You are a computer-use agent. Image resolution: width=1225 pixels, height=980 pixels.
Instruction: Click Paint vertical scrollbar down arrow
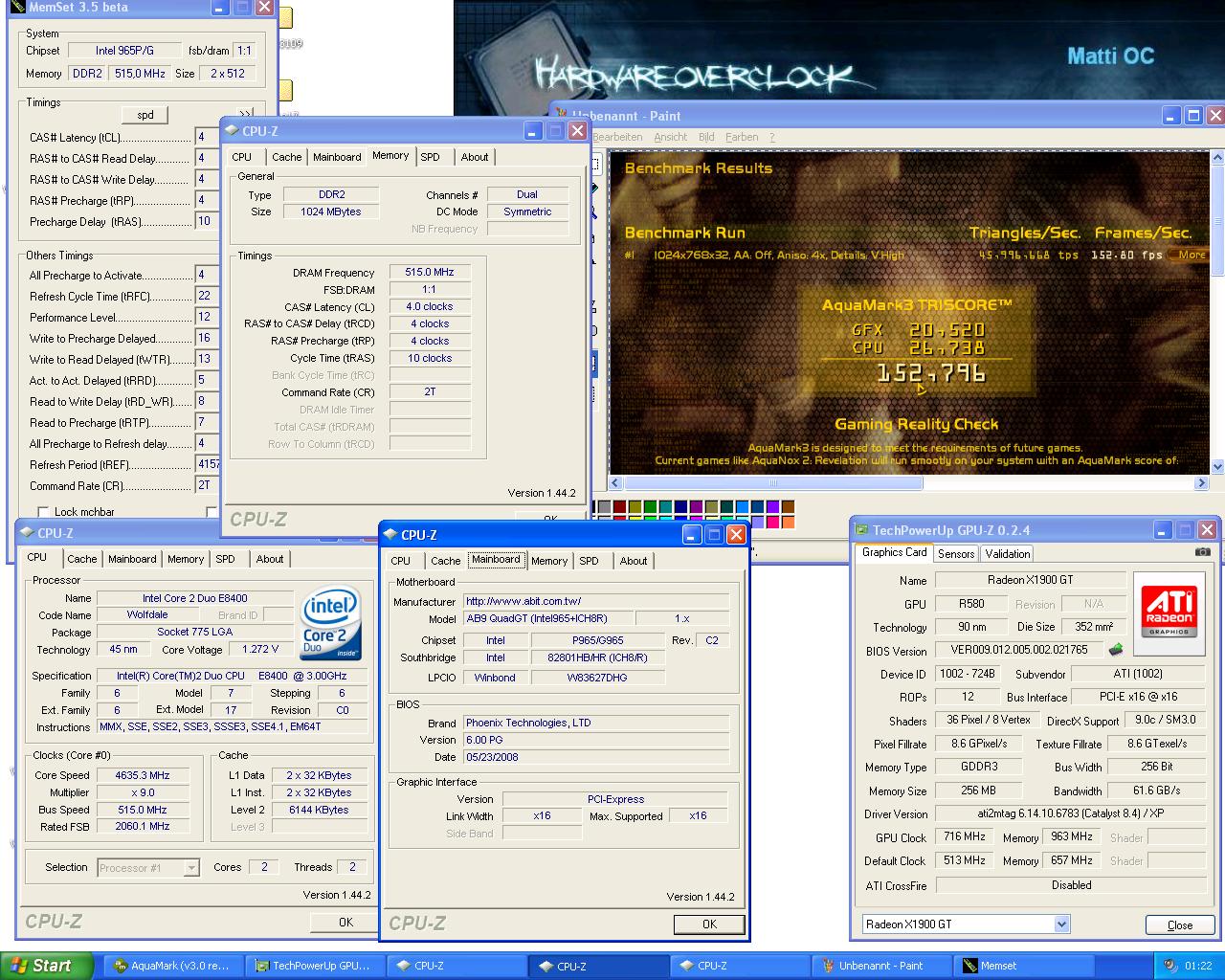coord(1217,467)
